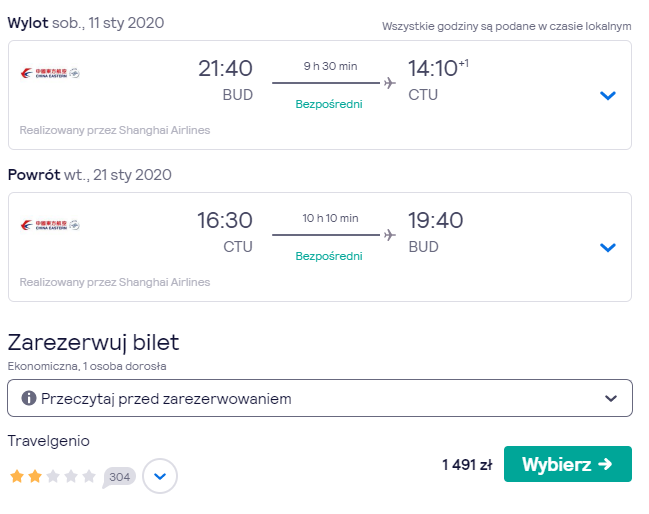Image resolution: width=649 pixels, height=514 pixels.
Task: Click the Bezpośredni label on outbound flight
Action: coord(329,104)
